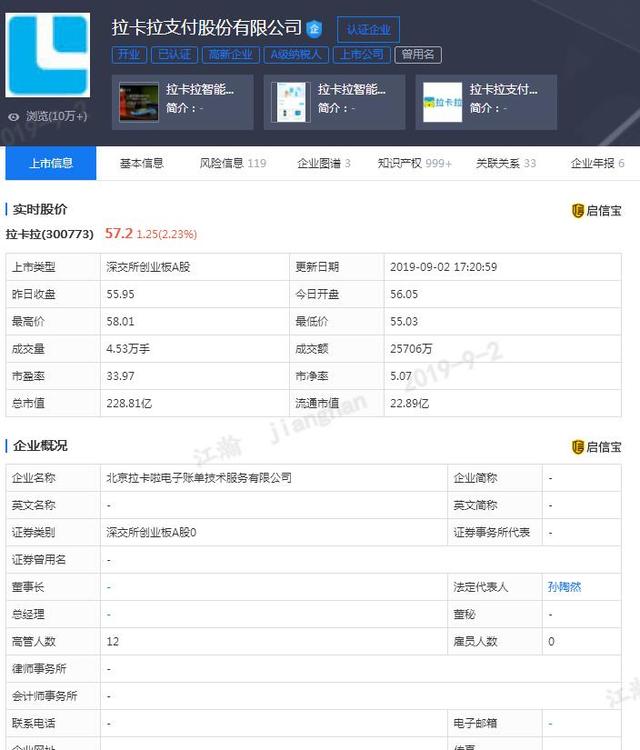
Task: Click company name 北京拉卡啦电子账单技术服务有限公司
Action: 199,478
